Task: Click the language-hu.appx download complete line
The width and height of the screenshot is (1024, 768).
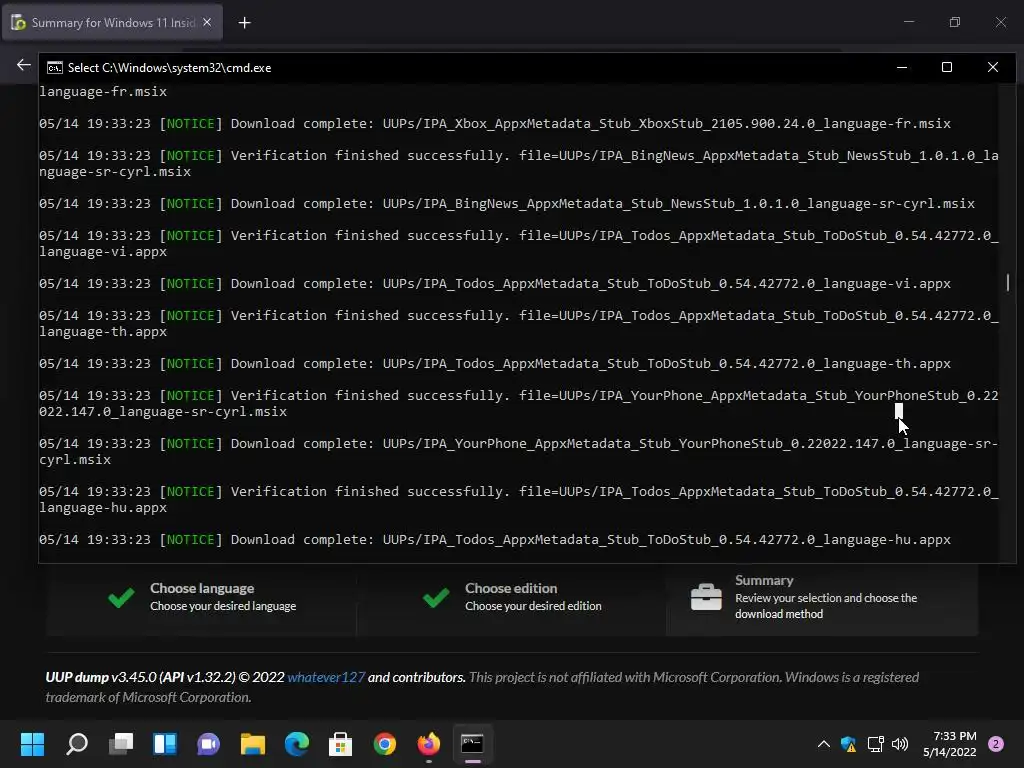Action: click(494, 539)
